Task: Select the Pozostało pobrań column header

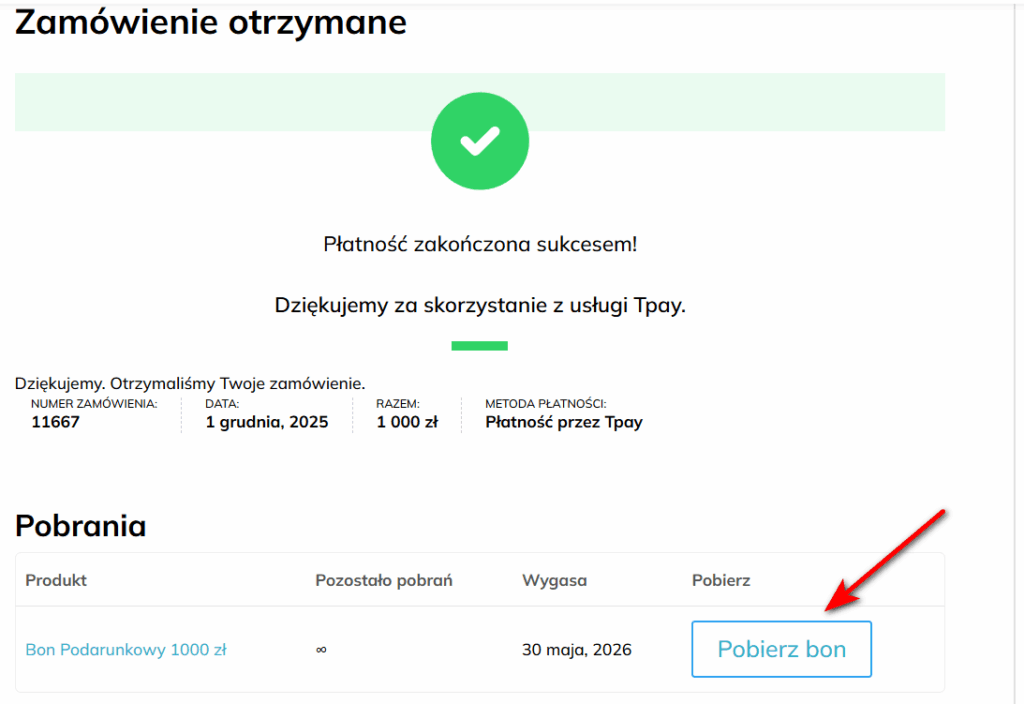Action: tap(384, 580)
